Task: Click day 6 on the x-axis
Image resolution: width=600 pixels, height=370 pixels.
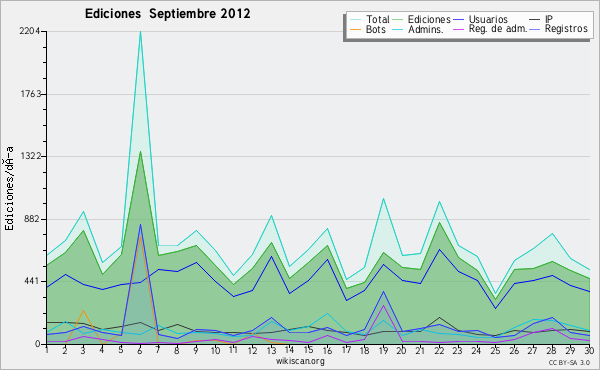Action: tap(140, 350)
